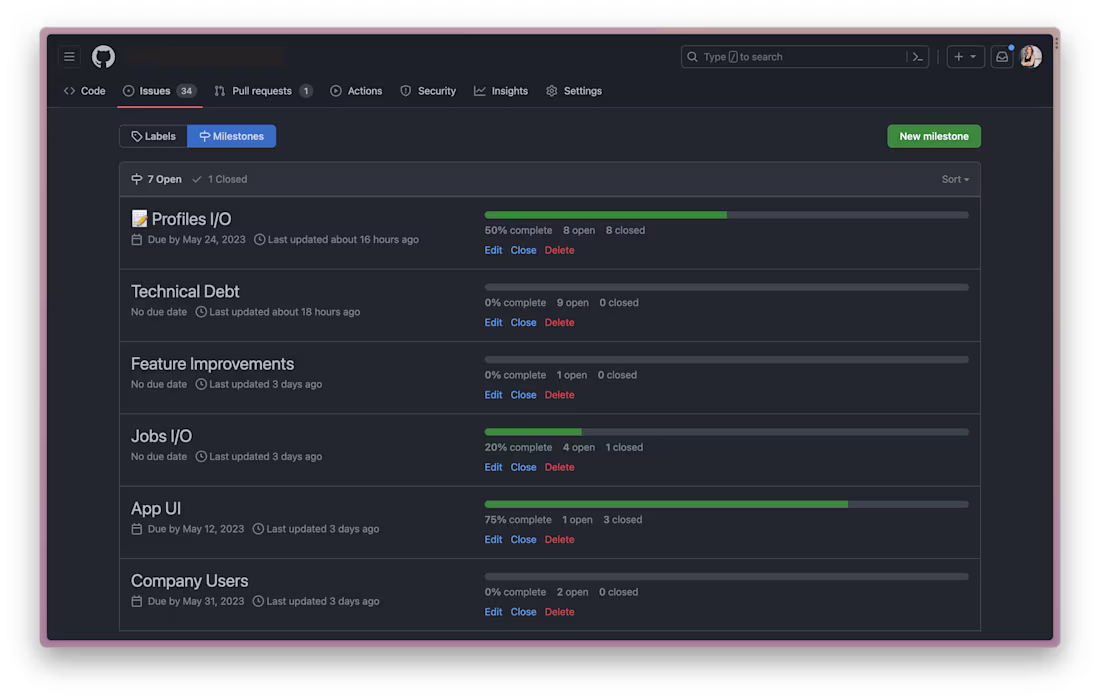Open the hamburger navigation menu
This screenshot has width=1100, height=700.
(x=69, y=57)
